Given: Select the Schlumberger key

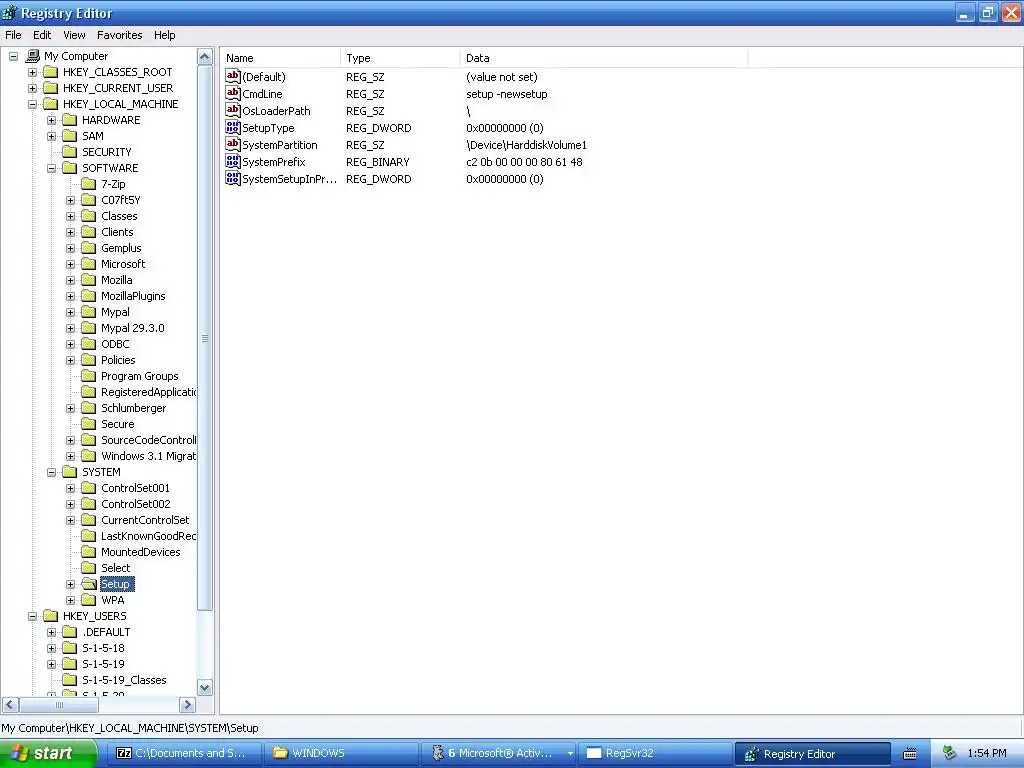Looking at the screenshot, I should [x=133, y=408].
